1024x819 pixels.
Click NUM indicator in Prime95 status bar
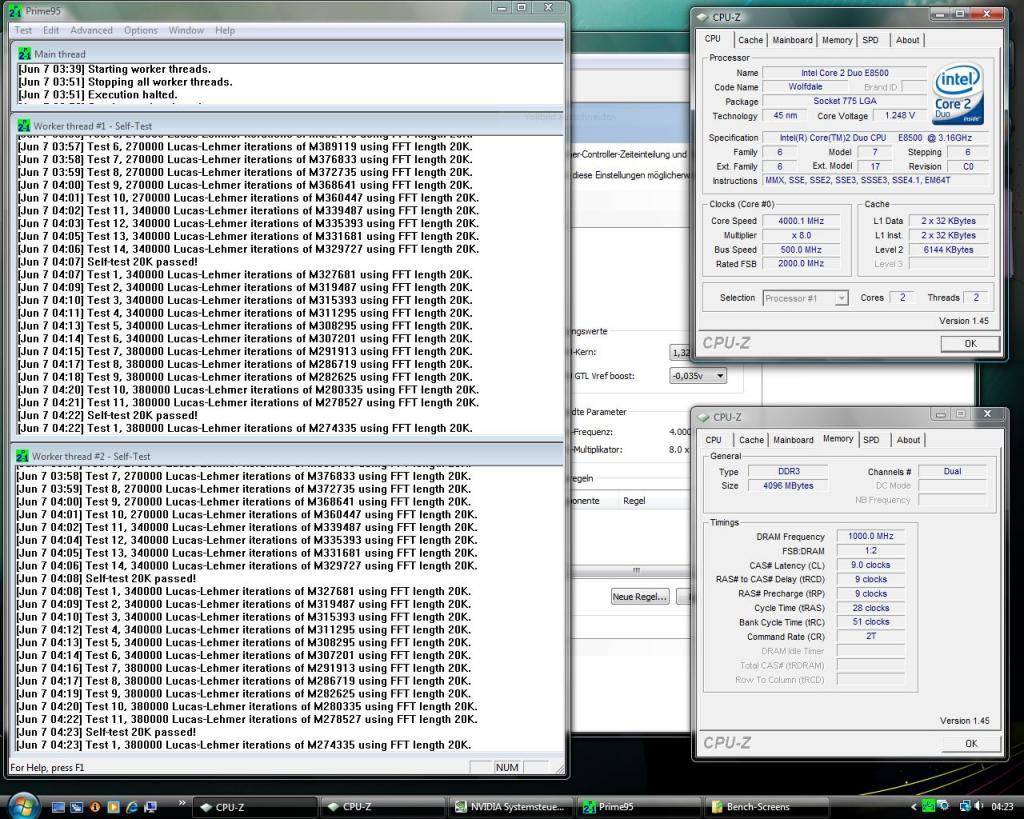click(507, 767)
